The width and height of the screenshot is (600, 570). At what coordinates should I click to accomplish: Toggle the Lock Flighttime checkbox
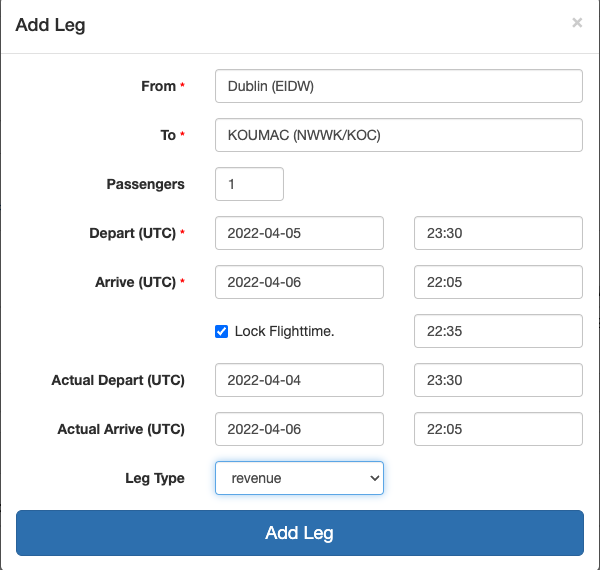click(x=222, y=331)
